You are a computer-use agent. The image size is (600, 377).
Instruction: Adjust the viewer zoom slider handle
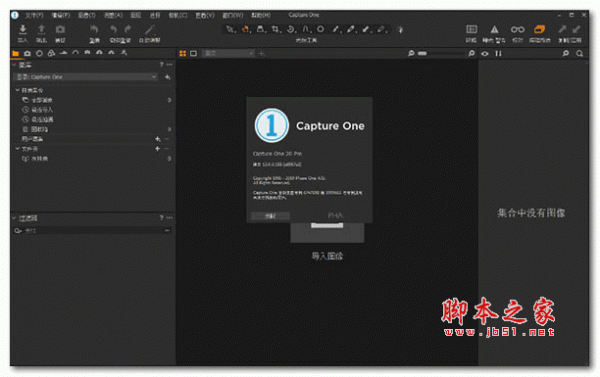(422, 54)
